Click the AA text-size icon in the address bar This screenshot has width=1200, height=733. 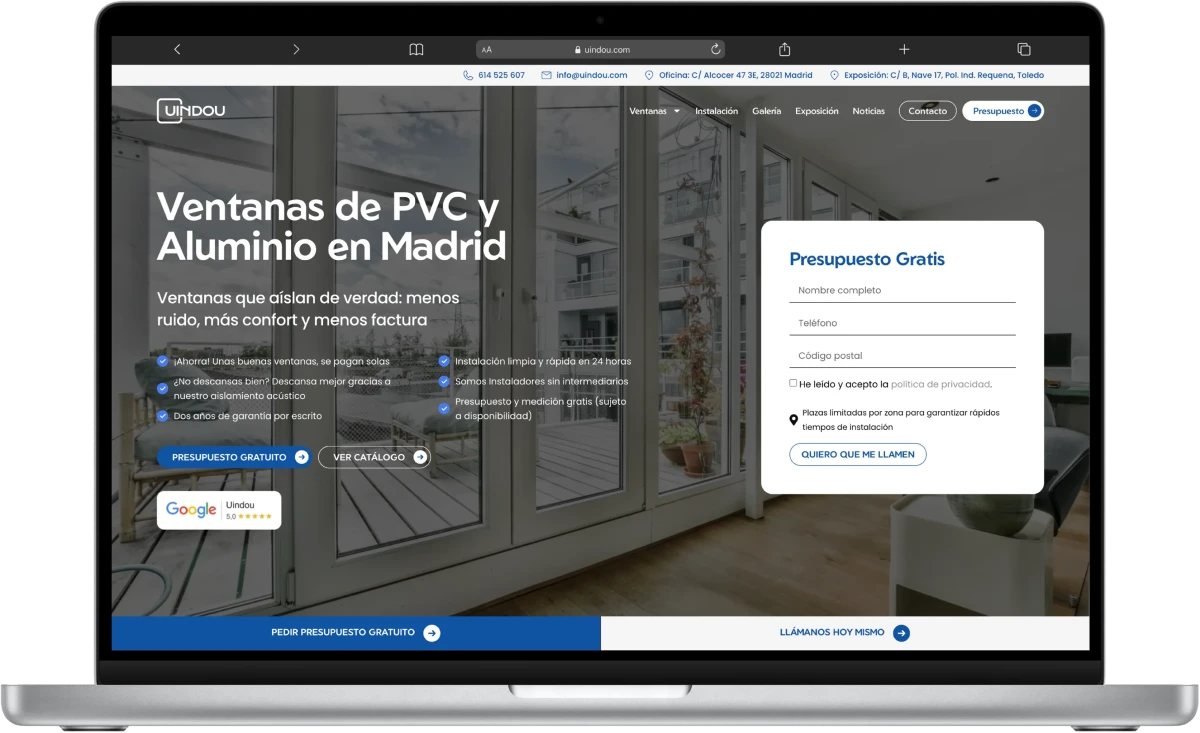coord(487,48)
